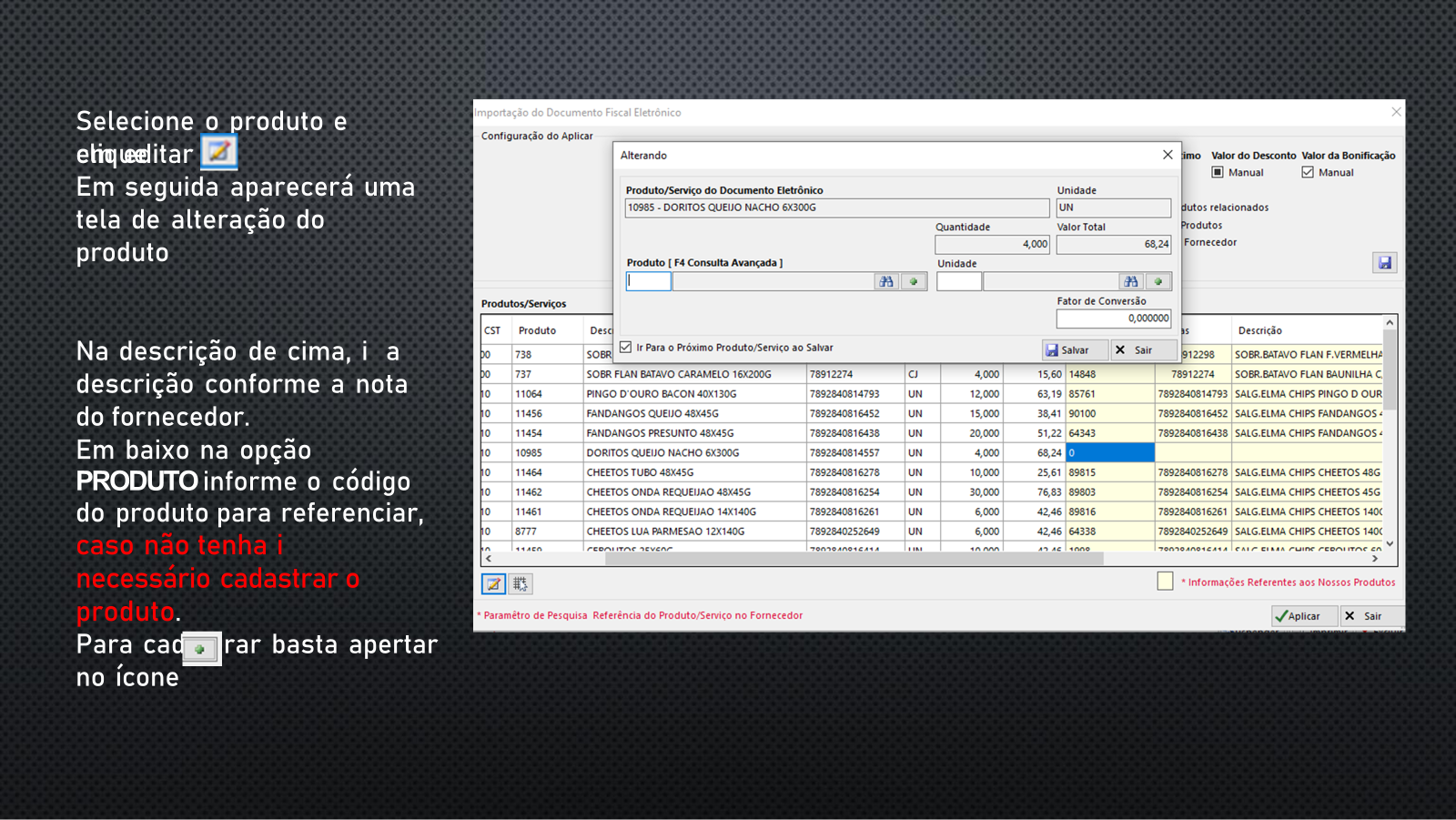Click the highlighted blue cell with 0

click(1110, 452)
